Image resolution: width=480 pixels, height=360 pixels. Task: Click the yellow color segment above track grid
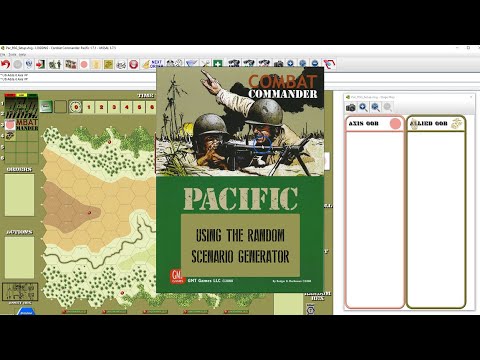point(22,95)
